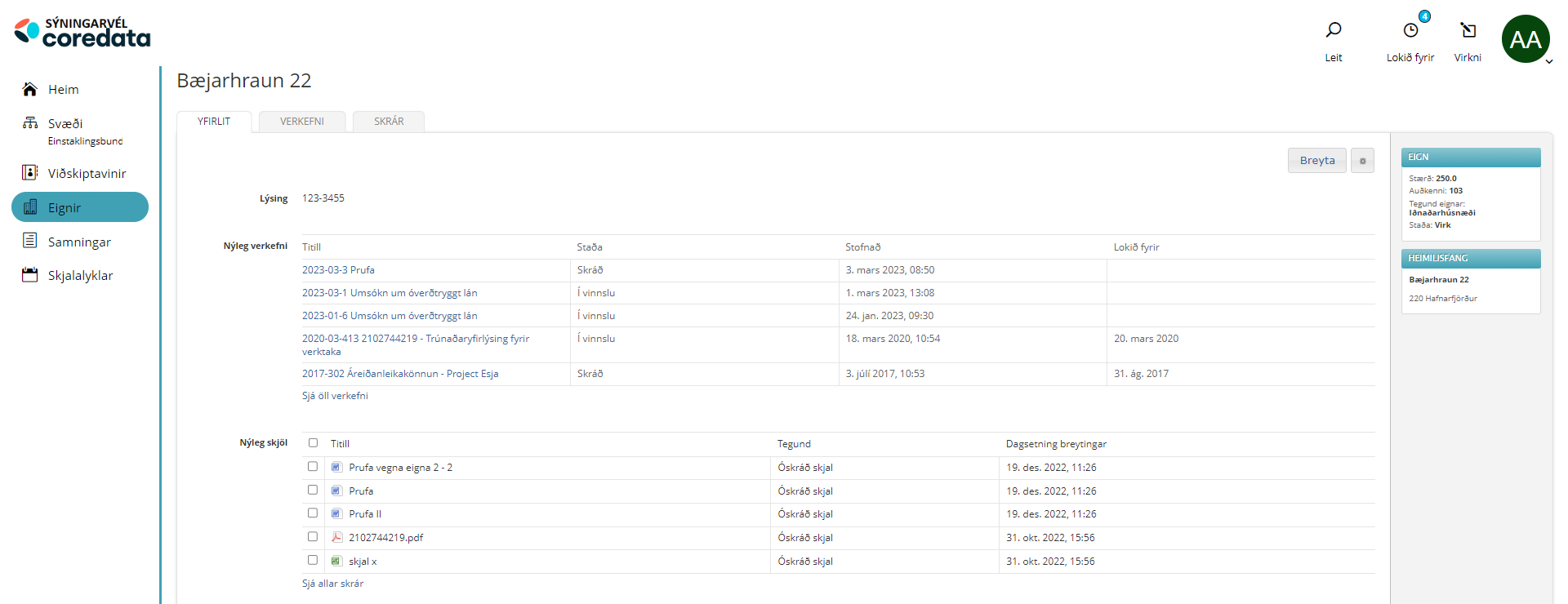Open Samningar document icon in sidebar
1568x604 pixels.
30,241
